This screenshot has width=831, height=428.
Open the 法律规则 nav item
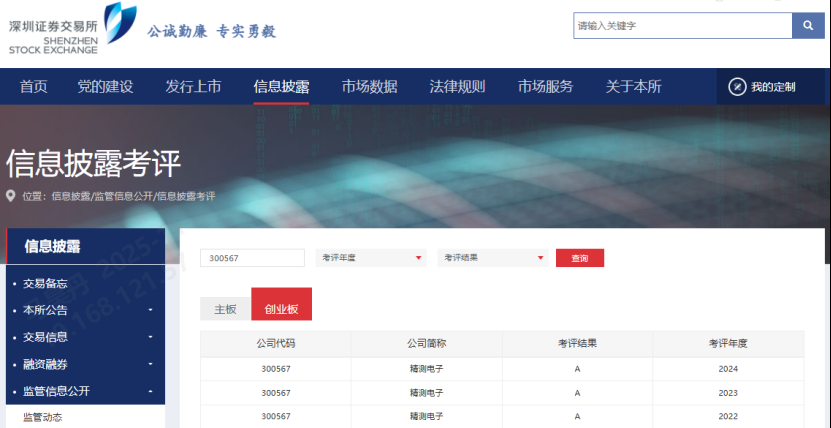(457, 87)
